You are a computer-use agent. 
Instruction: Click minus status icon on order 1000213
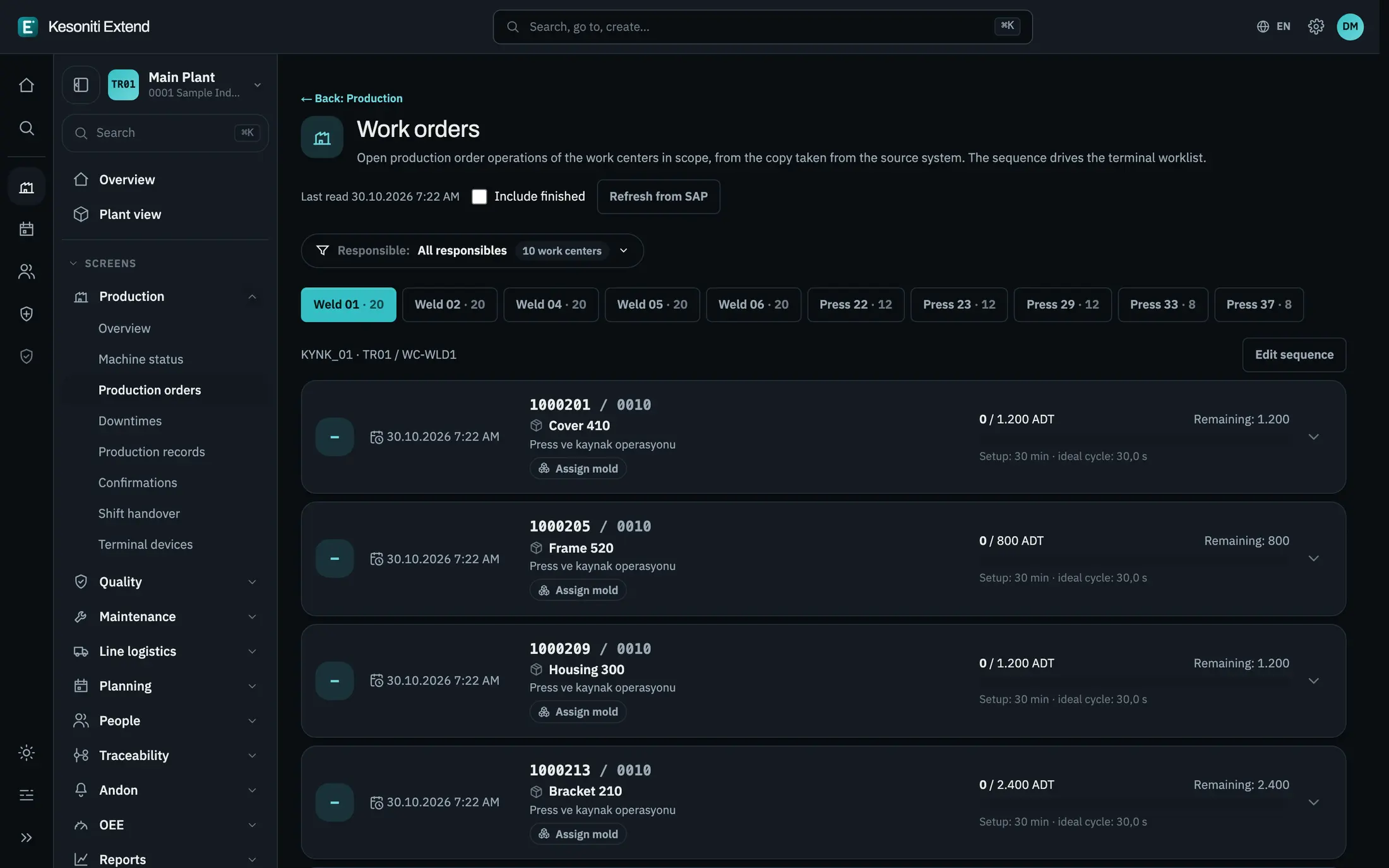[x=335, y=802]
